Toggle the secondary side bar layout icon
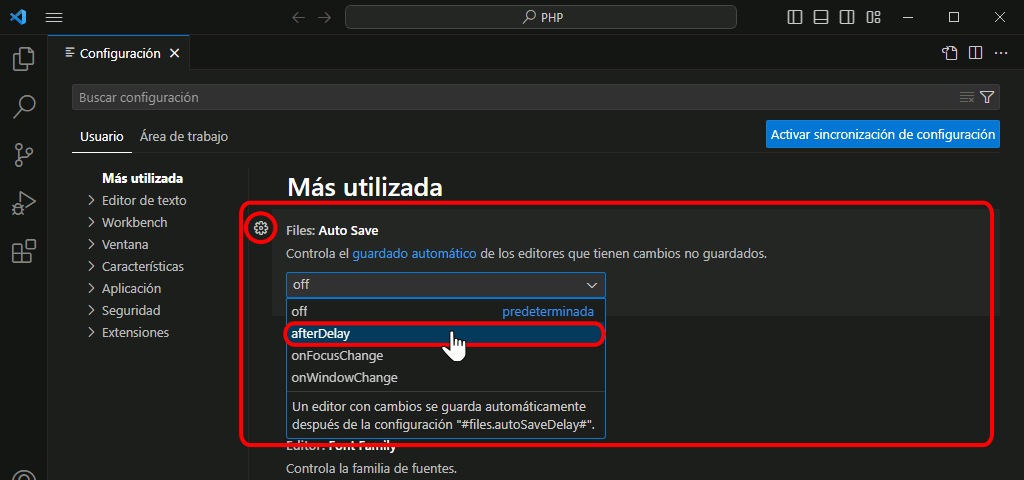The width and height of the screenshot is (1024, 480). point(847,17)
